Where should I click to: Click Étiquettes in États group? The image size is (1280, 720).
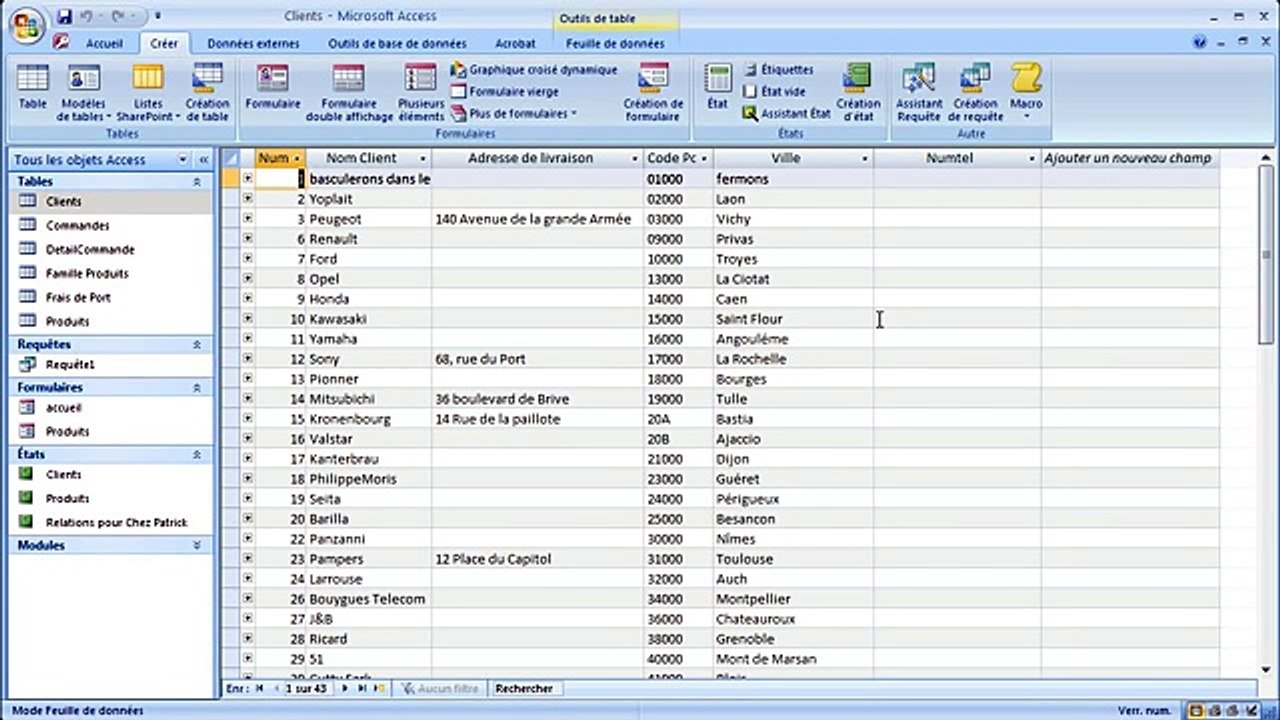pyautogui.click(x=779, y=70)
